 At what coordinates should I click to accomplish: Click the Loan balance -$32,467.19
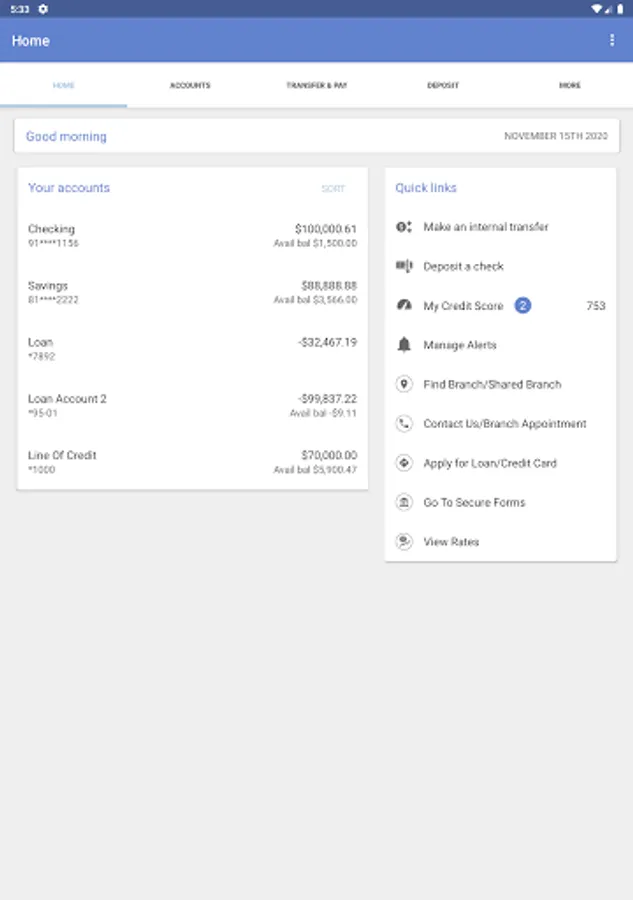[327, 342]
